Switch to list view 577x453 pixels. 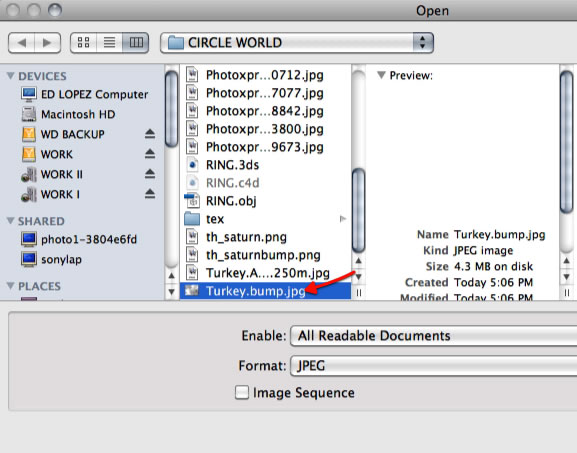pos(109,43)
